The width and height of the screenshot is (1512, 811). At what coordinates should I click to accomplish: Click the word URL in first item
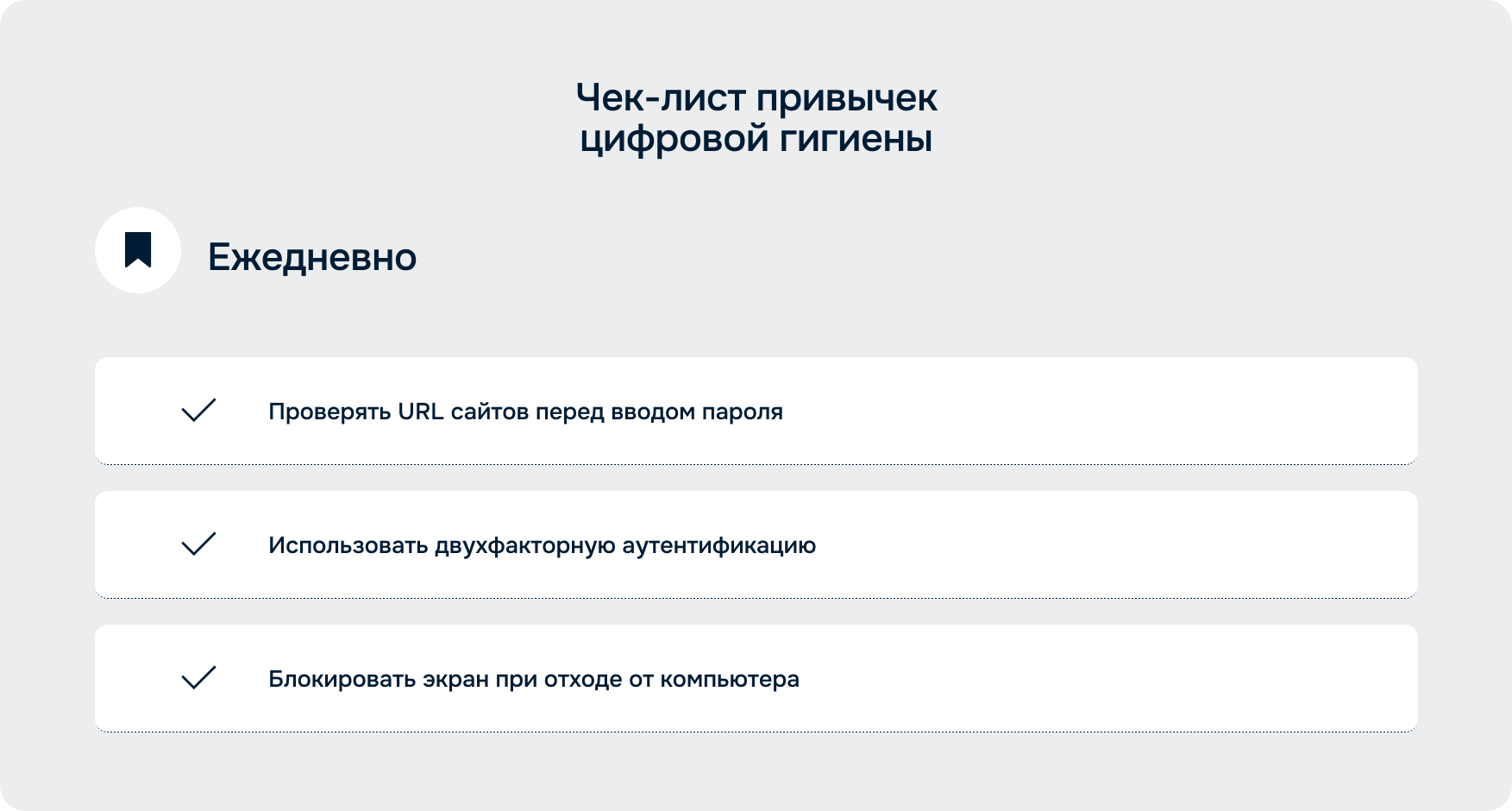point(420,412)
